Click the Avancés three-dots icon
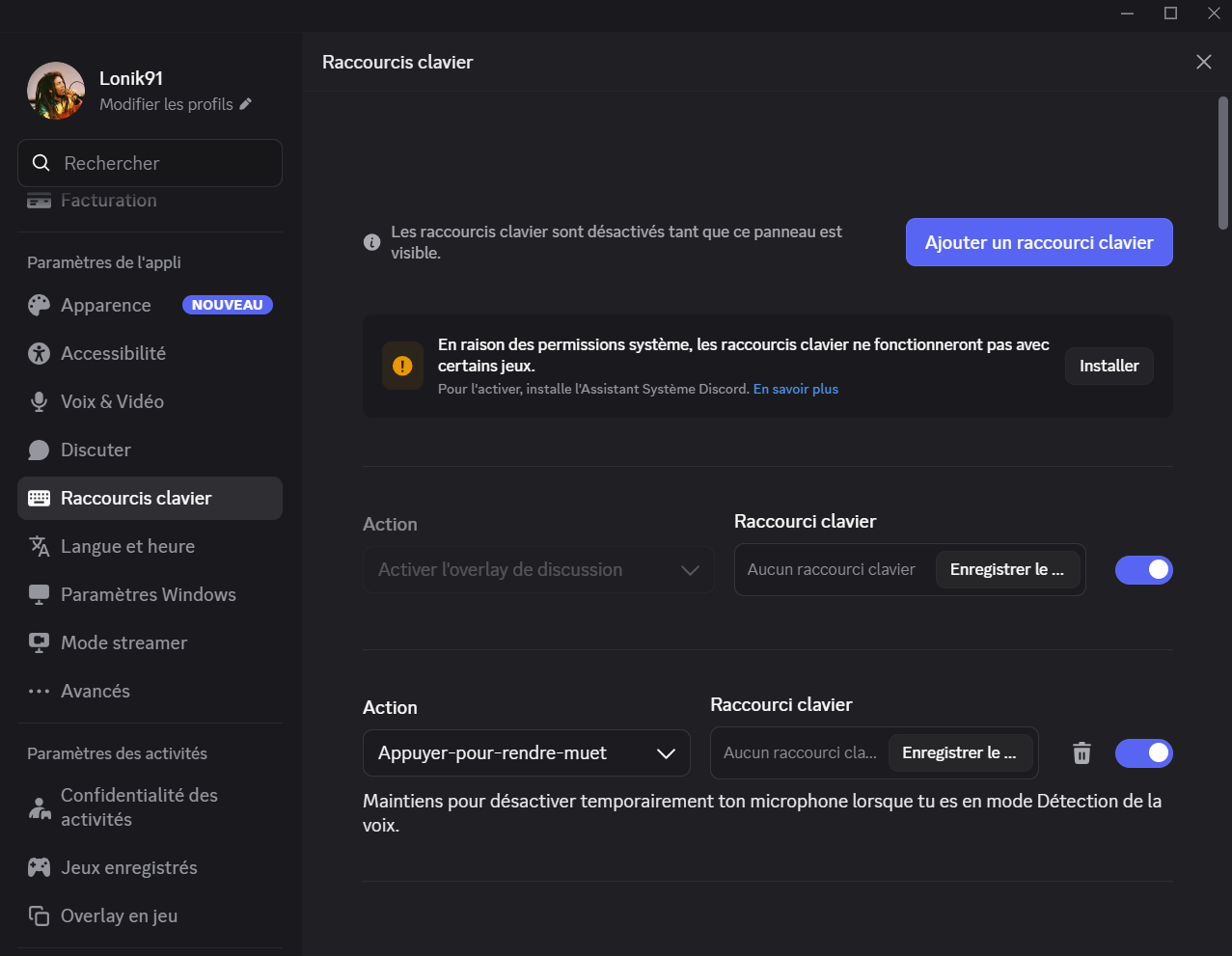1232x956 pixels. pos(39,691)
